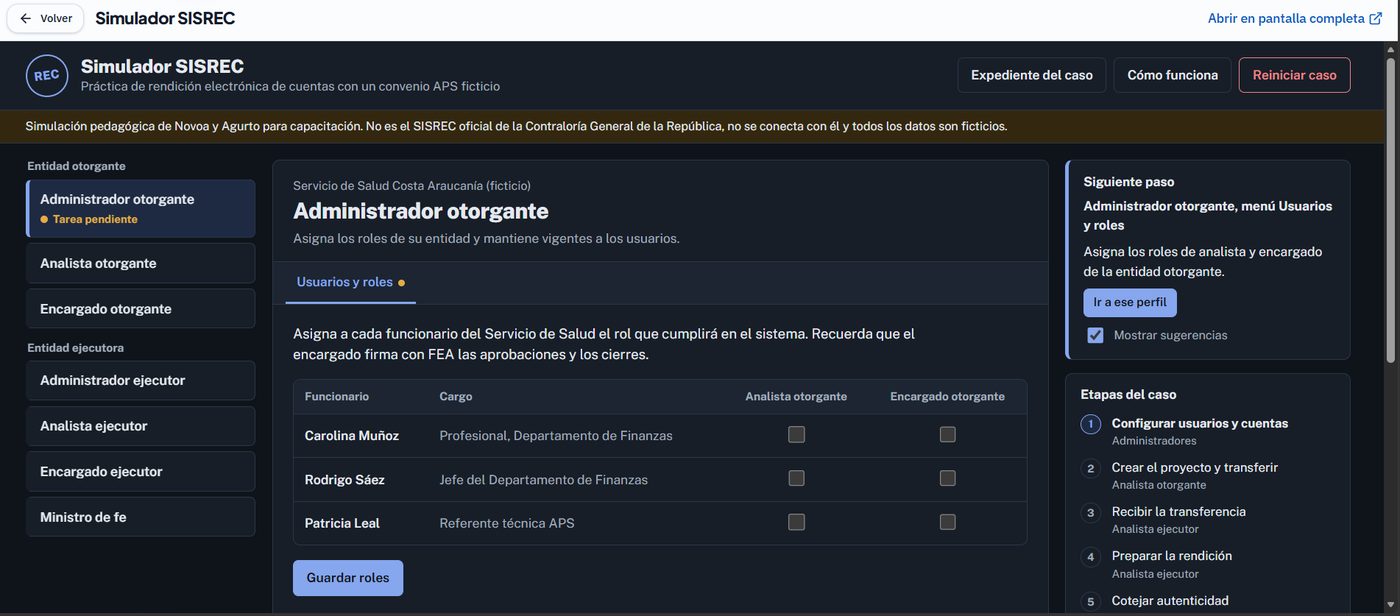Viewport: 1400px width, 616px height.
Task: Click the Cargo column header
Action: tap(456, 397)
